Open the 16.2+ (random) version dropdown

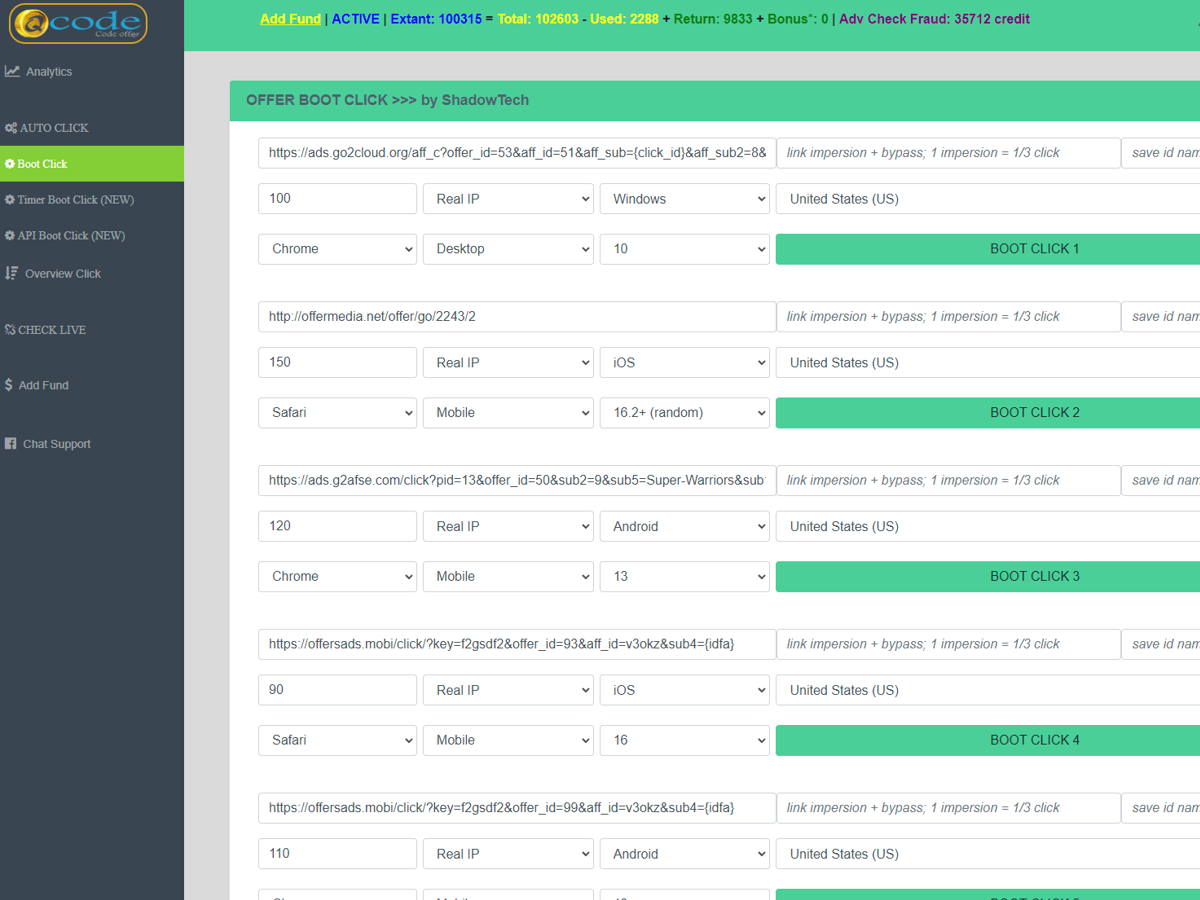[x=684, y=413]
